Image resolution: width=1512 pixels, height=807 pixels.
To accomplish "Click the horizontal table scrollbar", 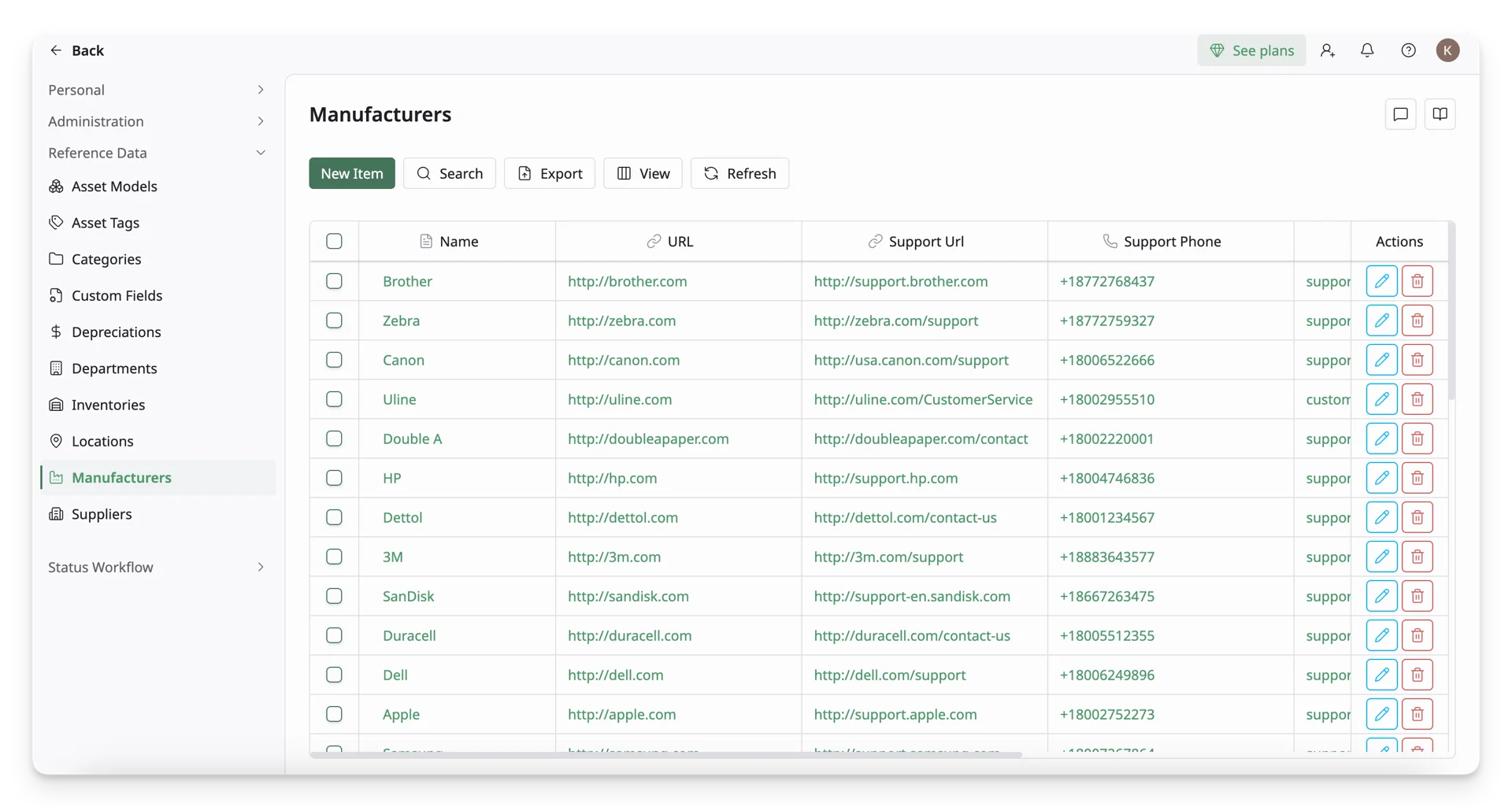I will pyautogui.click(x=666, y=754).
